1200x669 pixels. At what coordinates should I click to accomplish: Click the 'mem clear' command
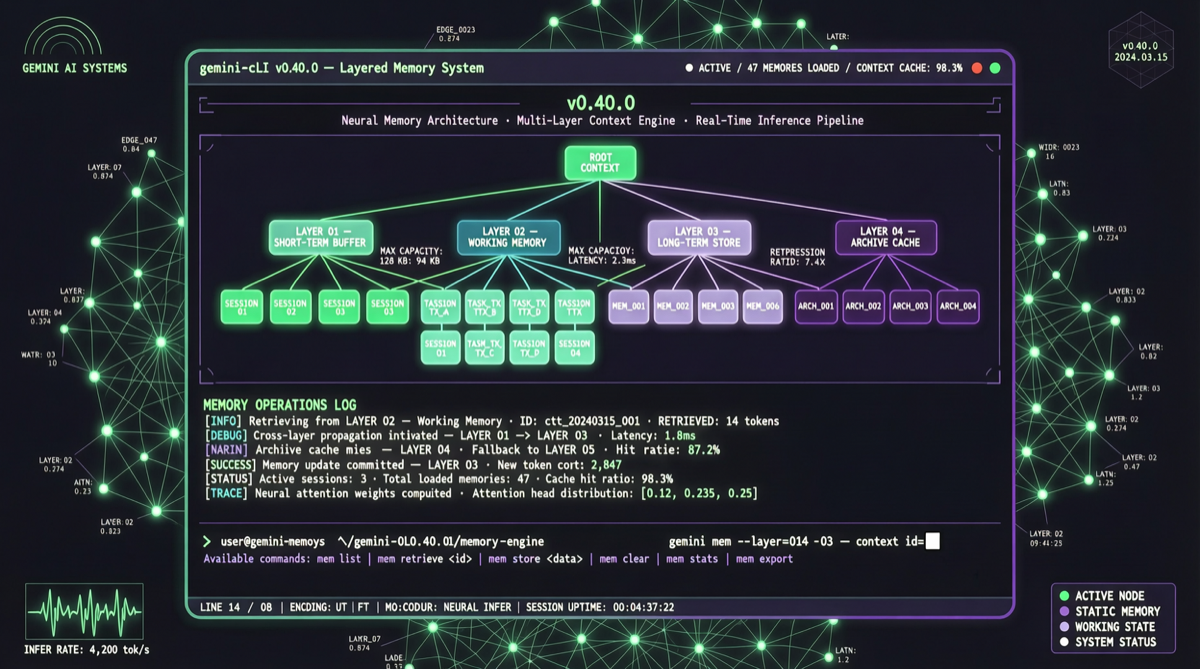click(625, 559)
